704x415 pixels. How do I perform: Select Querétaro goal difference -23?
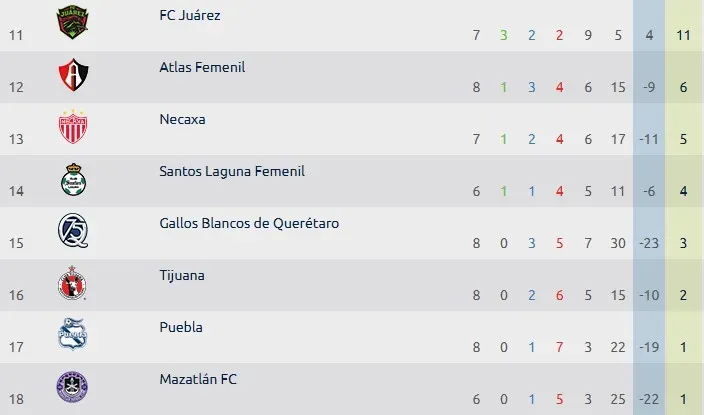(x=650, y=243)
